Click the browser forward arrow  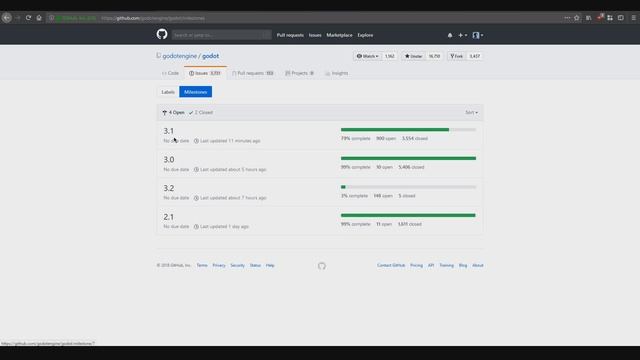coord(18,18)
